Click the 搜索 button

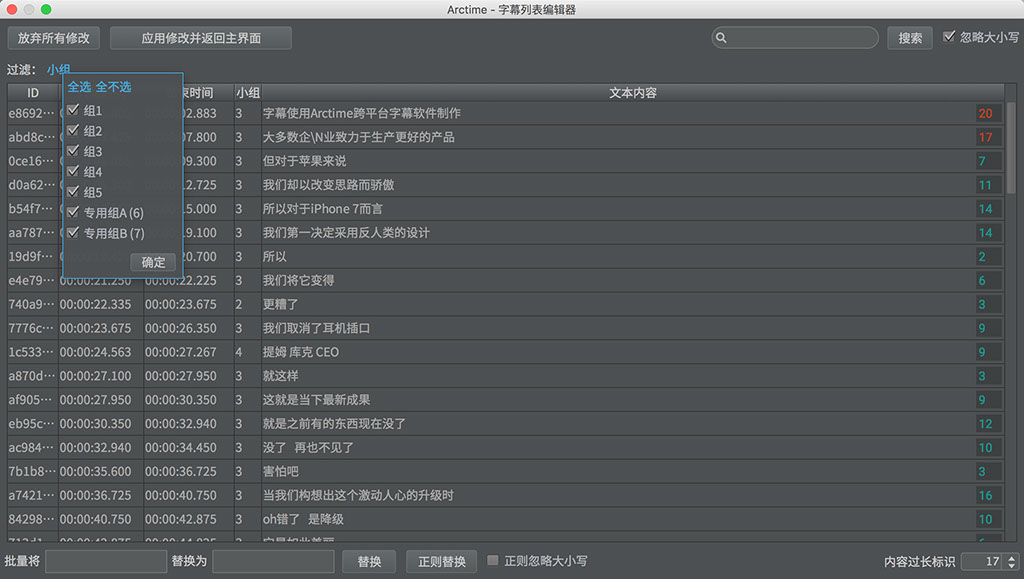coord(909,37)
